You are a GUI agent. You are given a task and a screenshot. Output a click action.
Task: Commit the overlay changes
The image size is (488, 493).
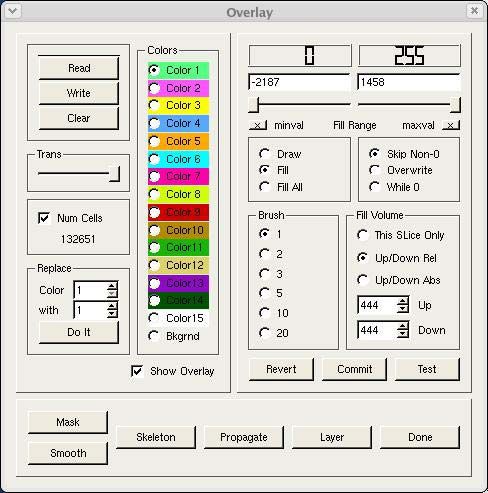pyautogui.click(x=354, y=369)
